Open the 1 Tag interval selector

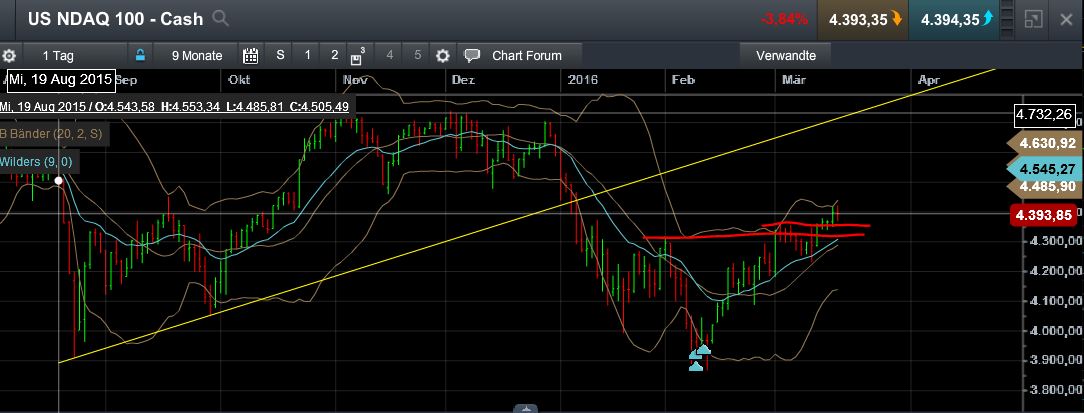(58, 55)
